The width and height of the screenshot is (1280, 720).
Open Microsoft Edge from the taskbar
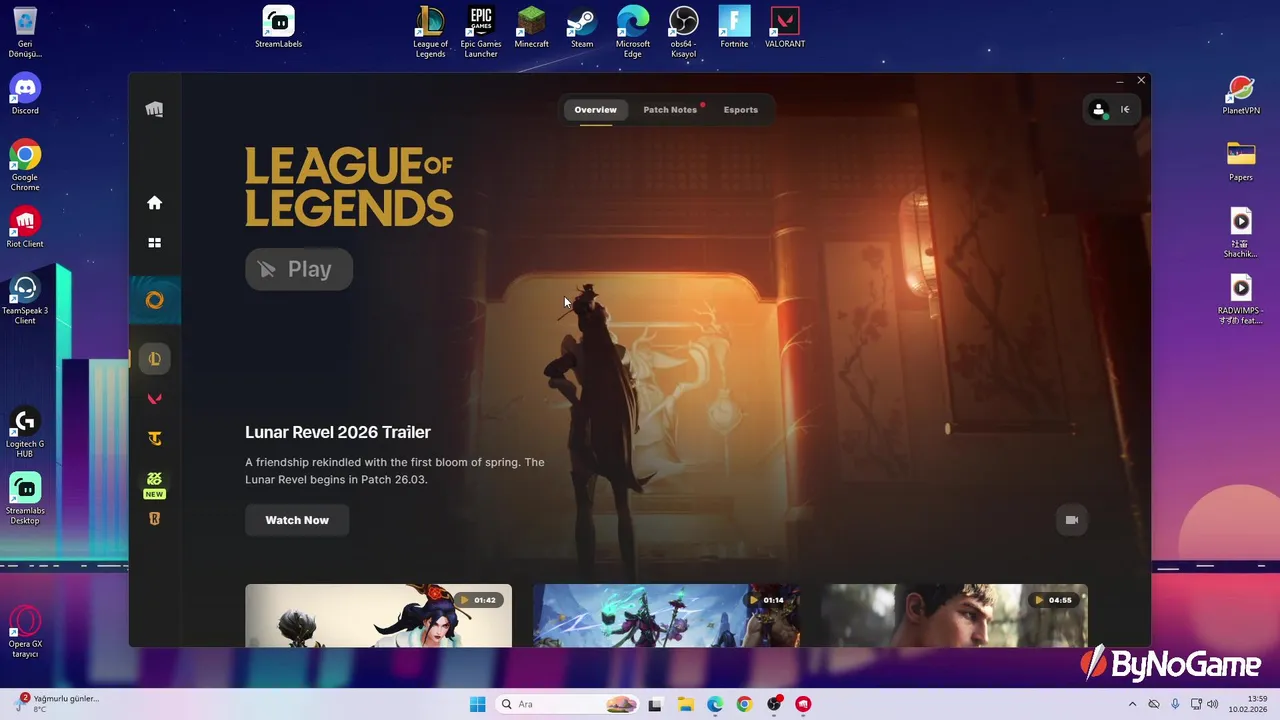pos(715,704)
